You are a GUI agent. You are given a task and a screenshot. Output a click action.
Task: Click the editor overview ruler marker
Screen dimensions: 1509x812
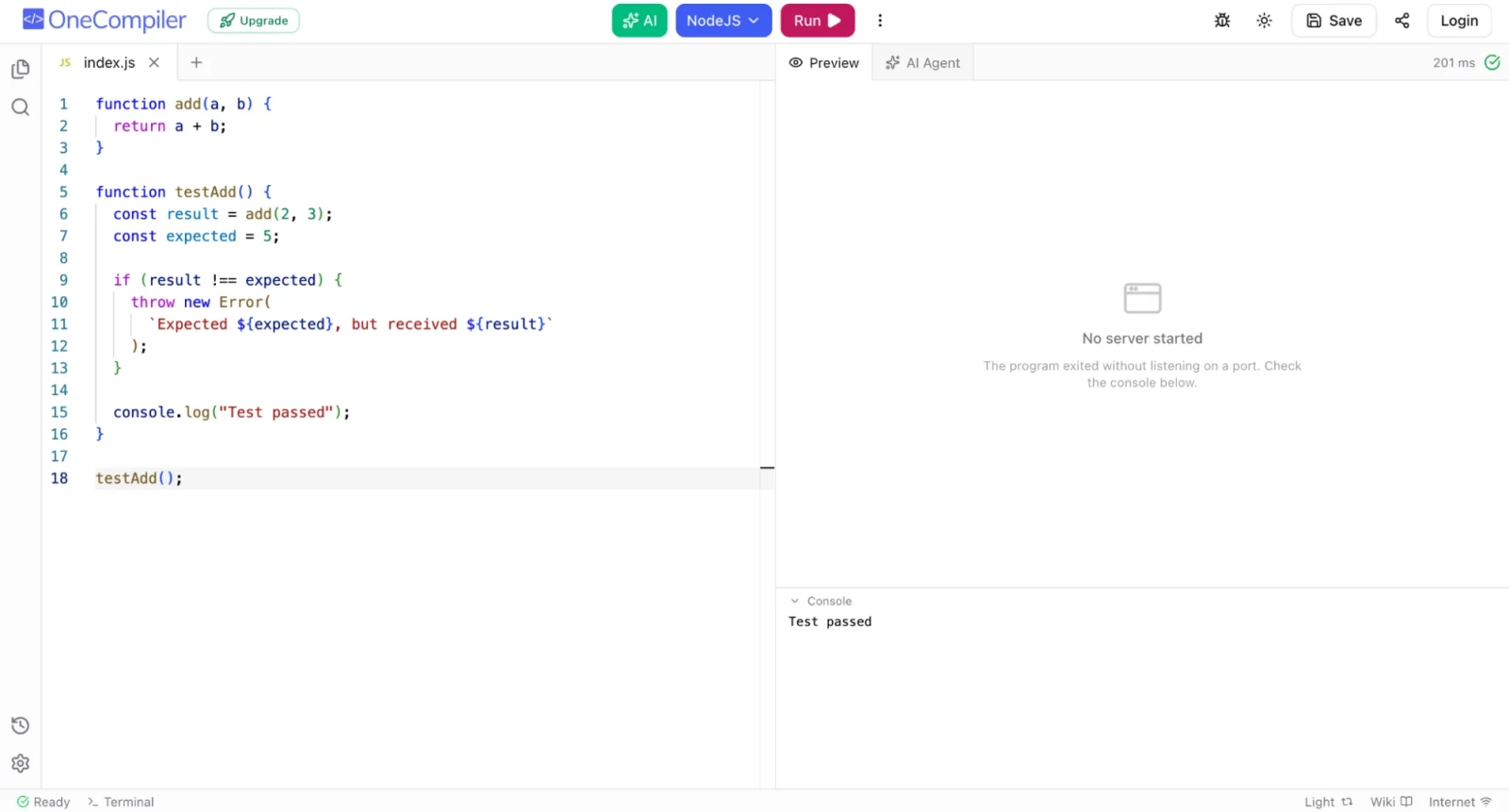[x=768, y=468]
